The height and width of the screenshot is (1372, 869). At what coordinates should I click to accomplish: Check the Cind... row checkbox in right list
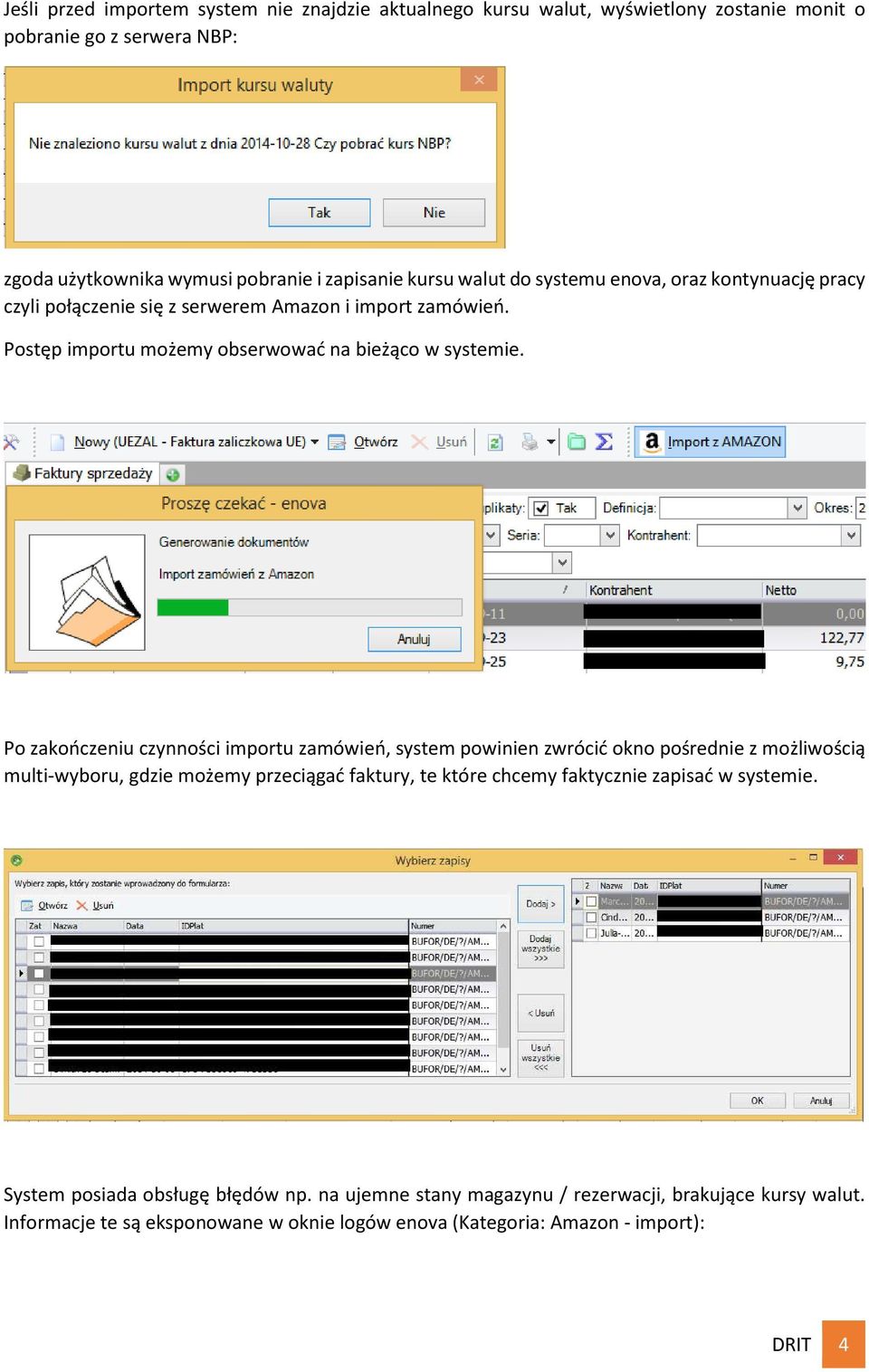[591, 917]
